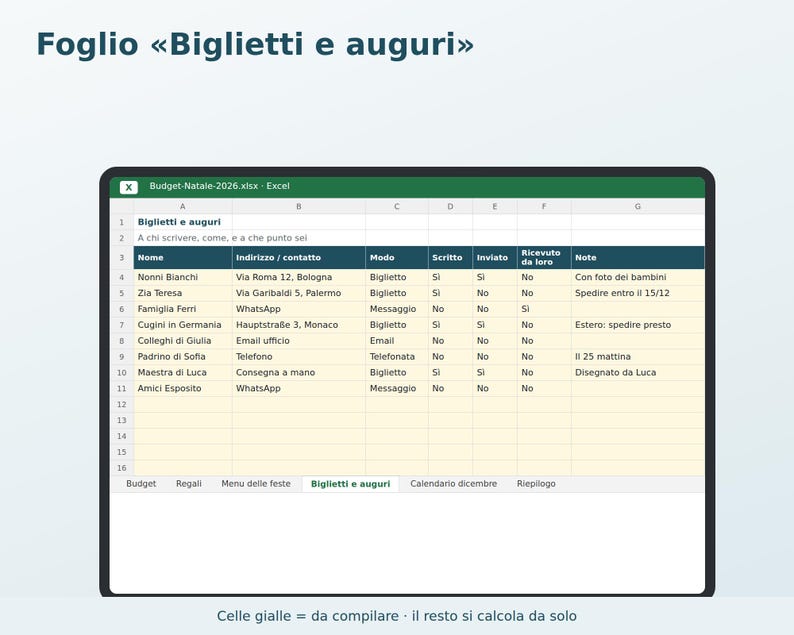Click the Indirizzo / contatto header cell
This screenshot has height=635, width=794.
click(x=299, y=257)
